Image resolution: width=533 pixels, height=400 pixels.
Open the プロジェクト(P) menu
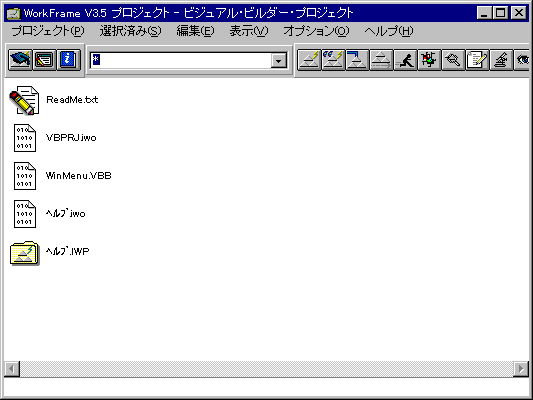[x=48, y=31]
